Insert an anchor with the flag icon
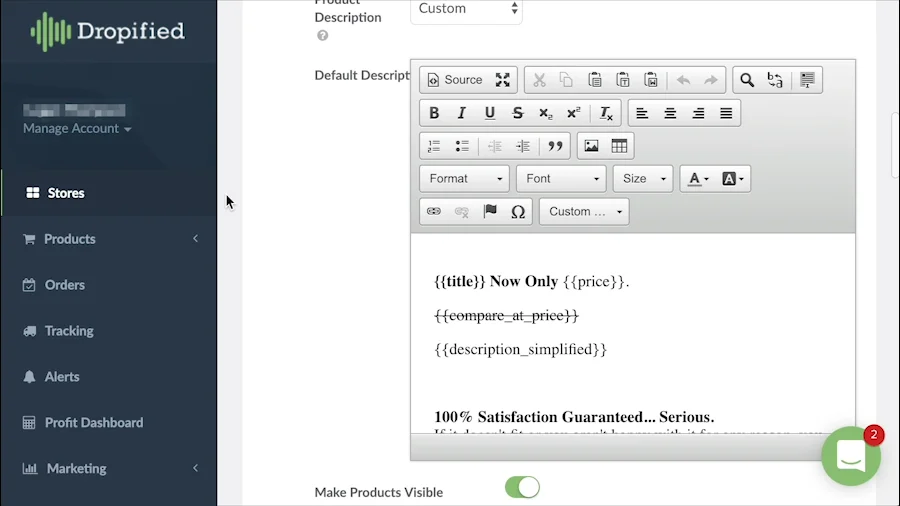The image size is (900, 506). [x=490, y=211]
